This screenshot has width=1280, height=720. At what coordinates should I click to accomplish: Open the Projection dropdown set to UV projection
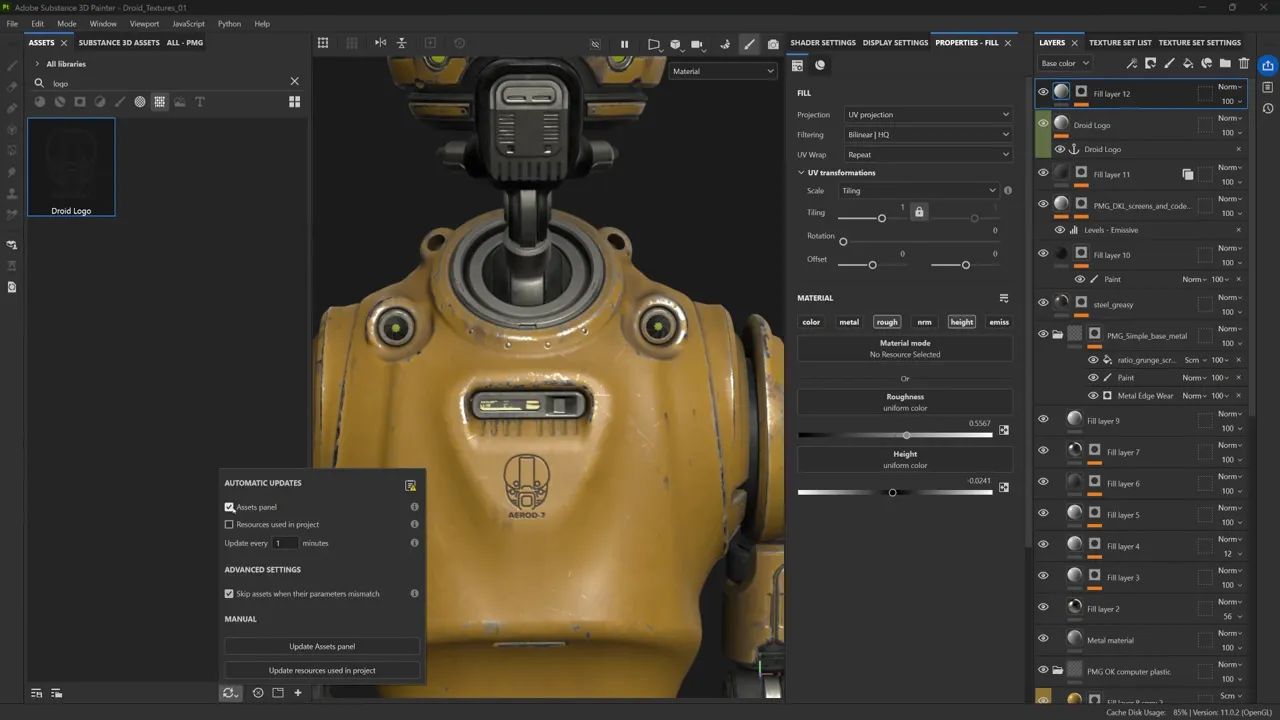[927, 115]
